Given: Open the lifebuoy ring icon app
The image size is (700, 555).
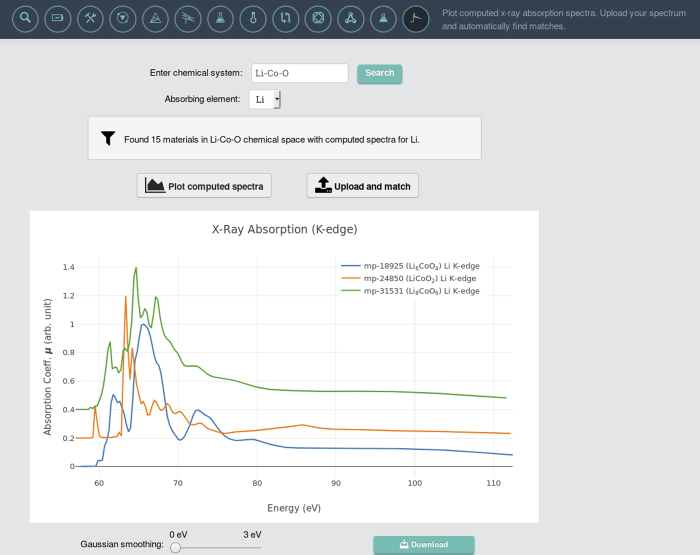Looking at the screenshot, I should click(318, 18).
